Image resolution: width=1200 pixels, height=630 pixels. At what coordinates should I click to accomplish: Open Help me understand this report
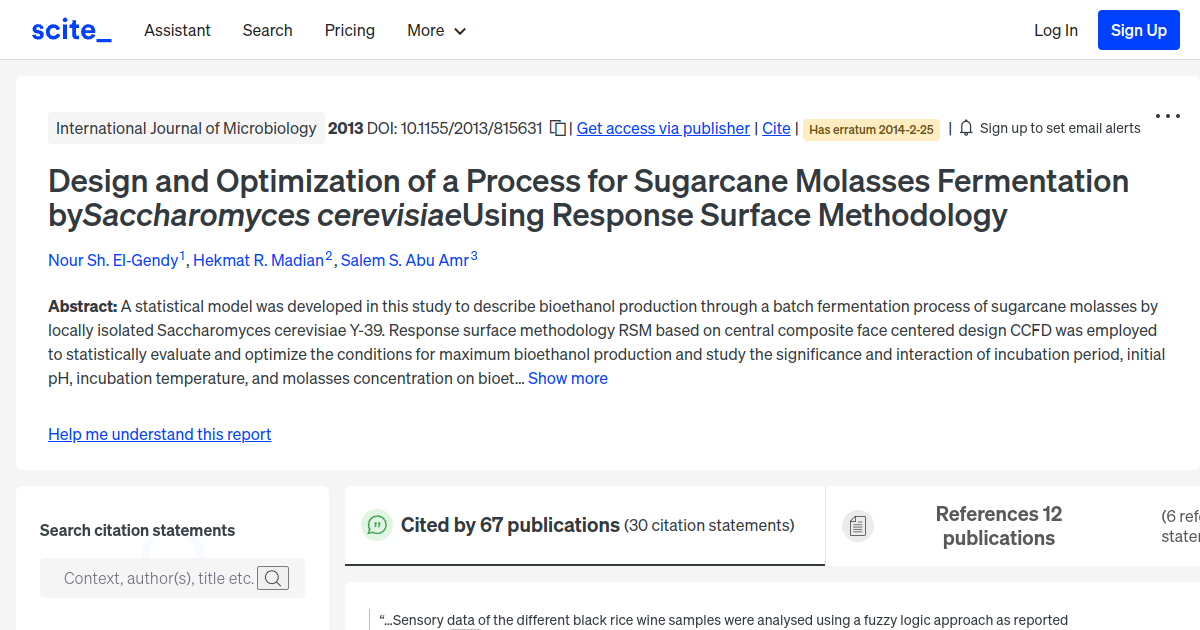click(159, 434)
